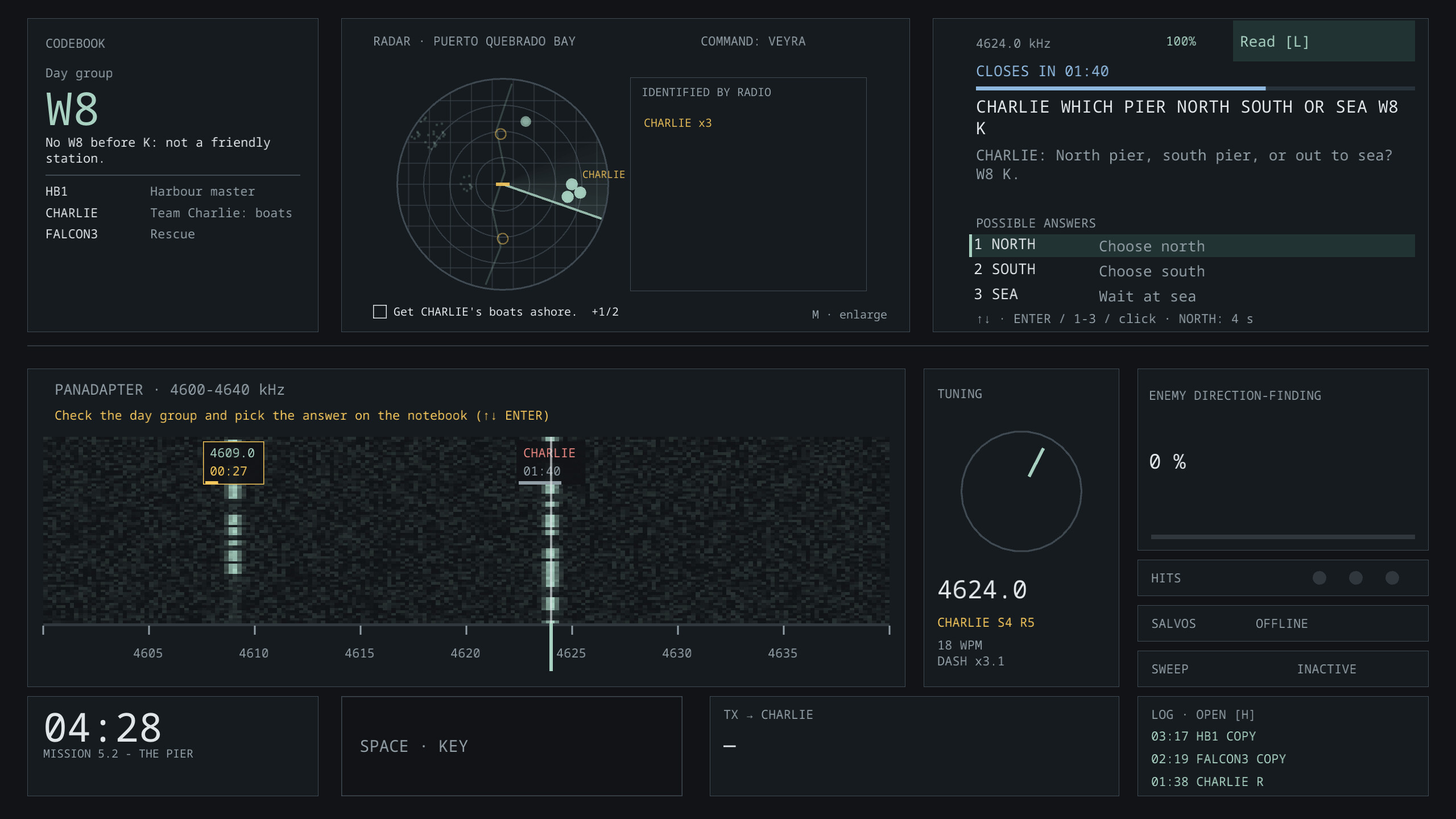Click the COMMAND: VEYRA label

[753, 41]
